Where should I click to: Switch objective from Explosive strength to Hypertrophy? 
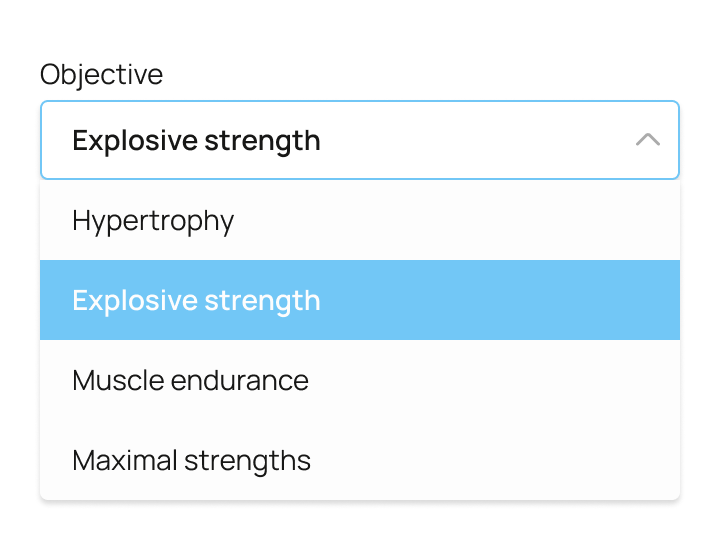[153, 220]
